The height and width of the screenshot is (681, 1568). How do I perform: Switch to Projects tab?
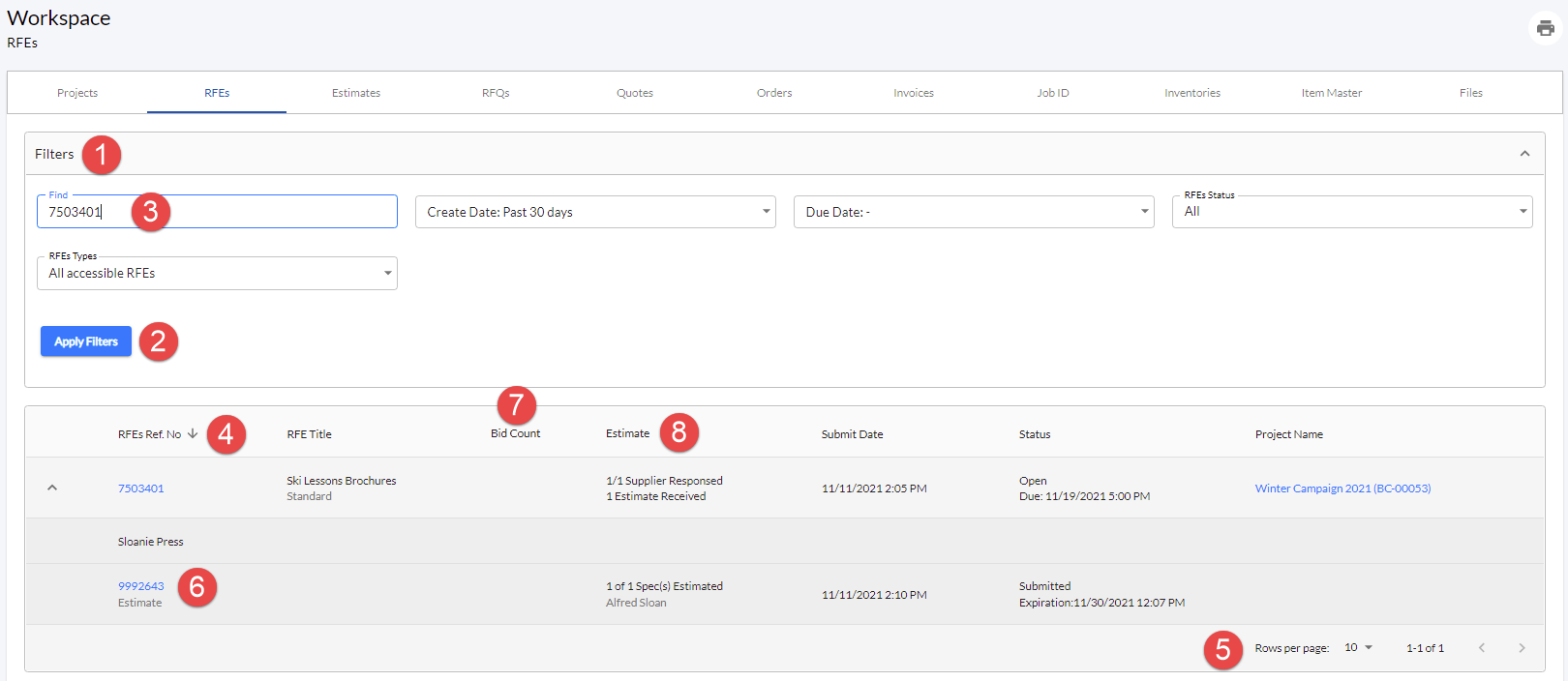[77, 93]
